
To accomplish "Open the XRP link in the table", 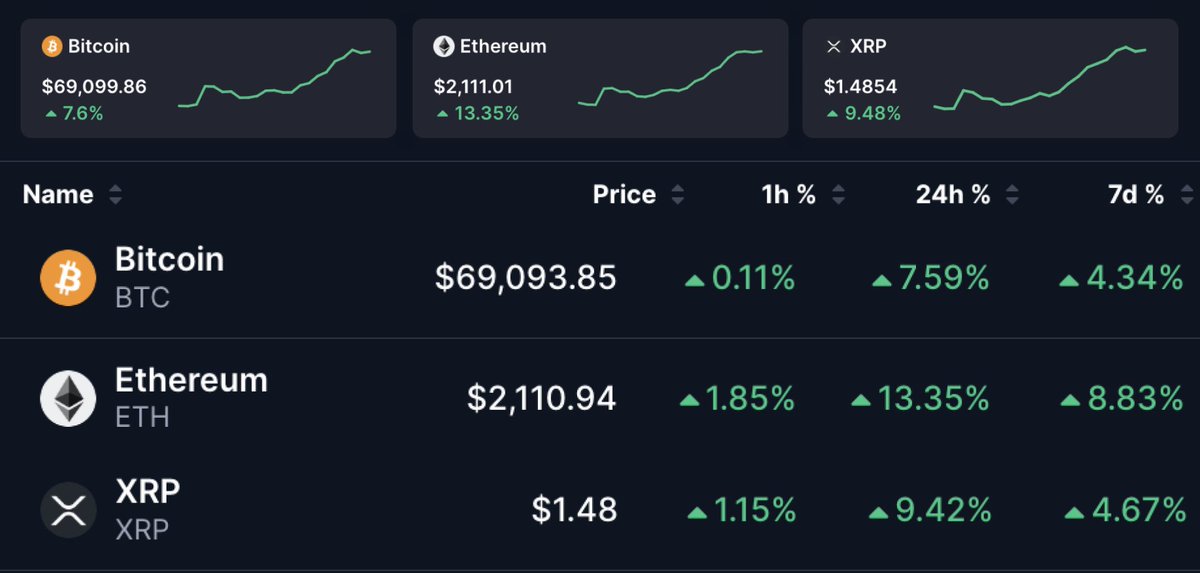I will [148, 492].
